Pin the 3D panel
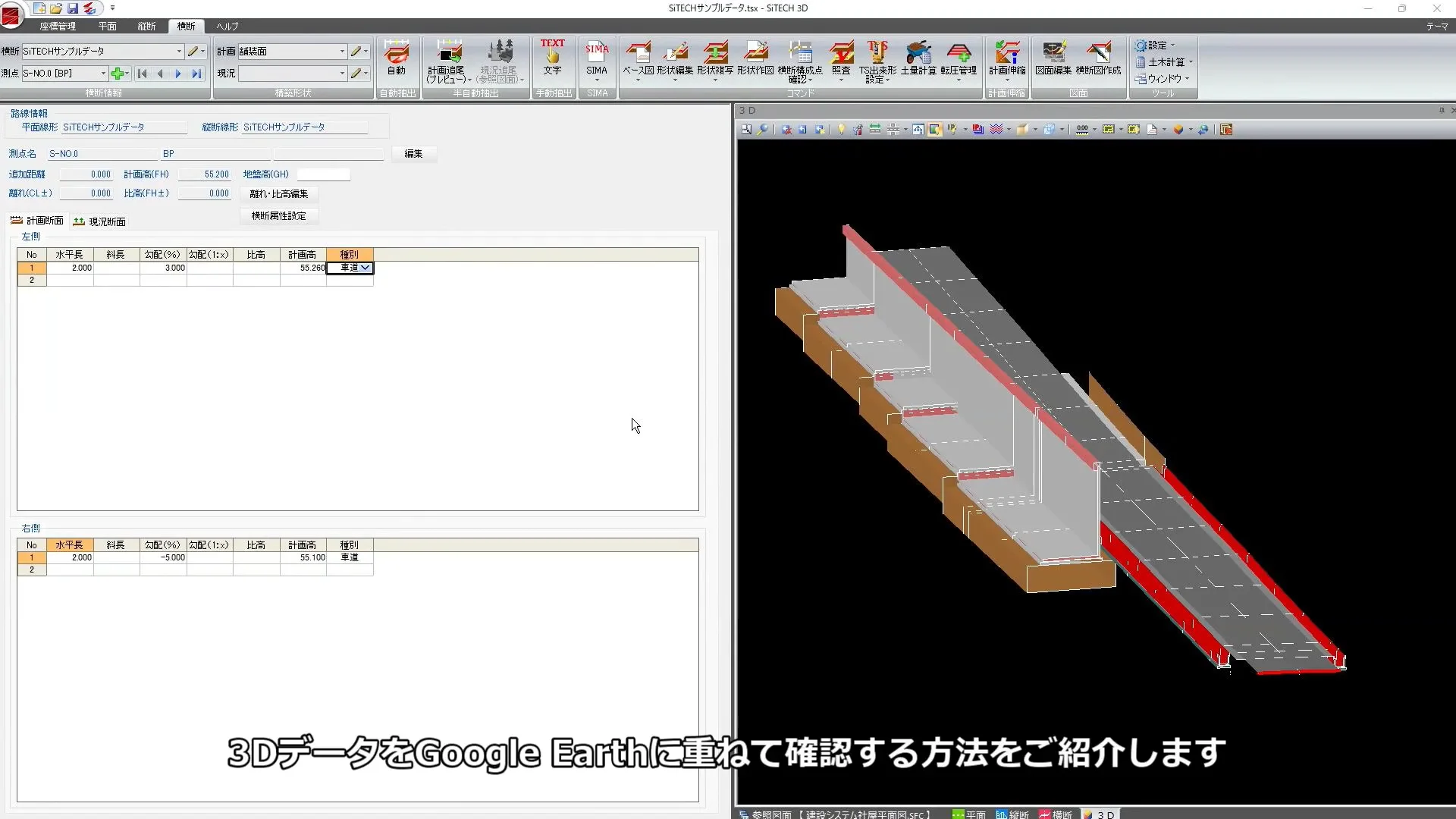Screen dimensions: 1456x819 (1442, 111)
